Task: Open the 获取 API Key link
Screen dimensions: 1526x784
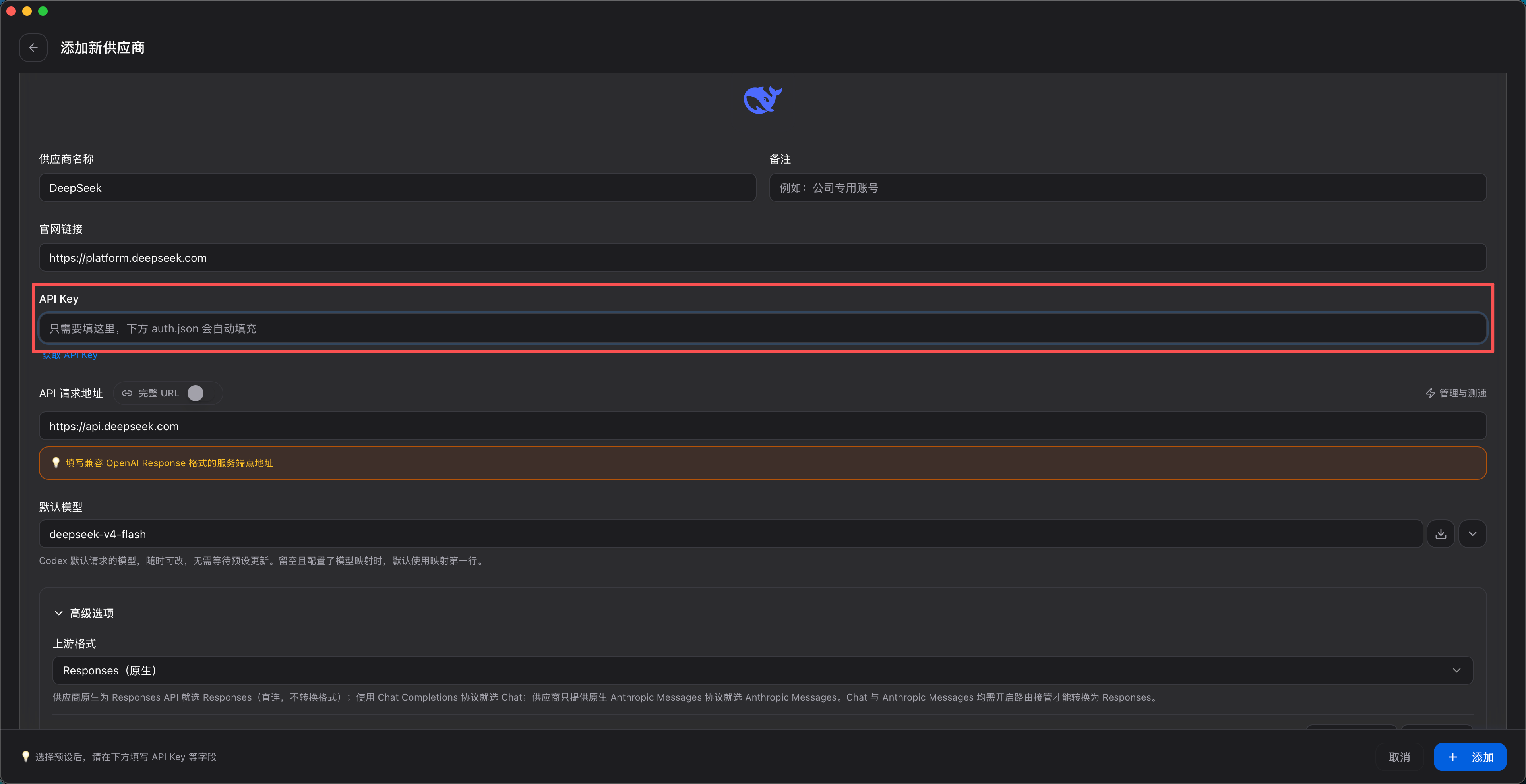Action: tap(70, 355)
